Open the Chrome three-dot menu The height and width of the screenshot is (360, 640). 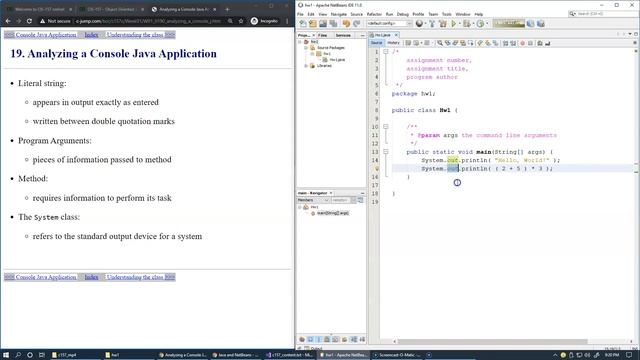tap(287, 21)
